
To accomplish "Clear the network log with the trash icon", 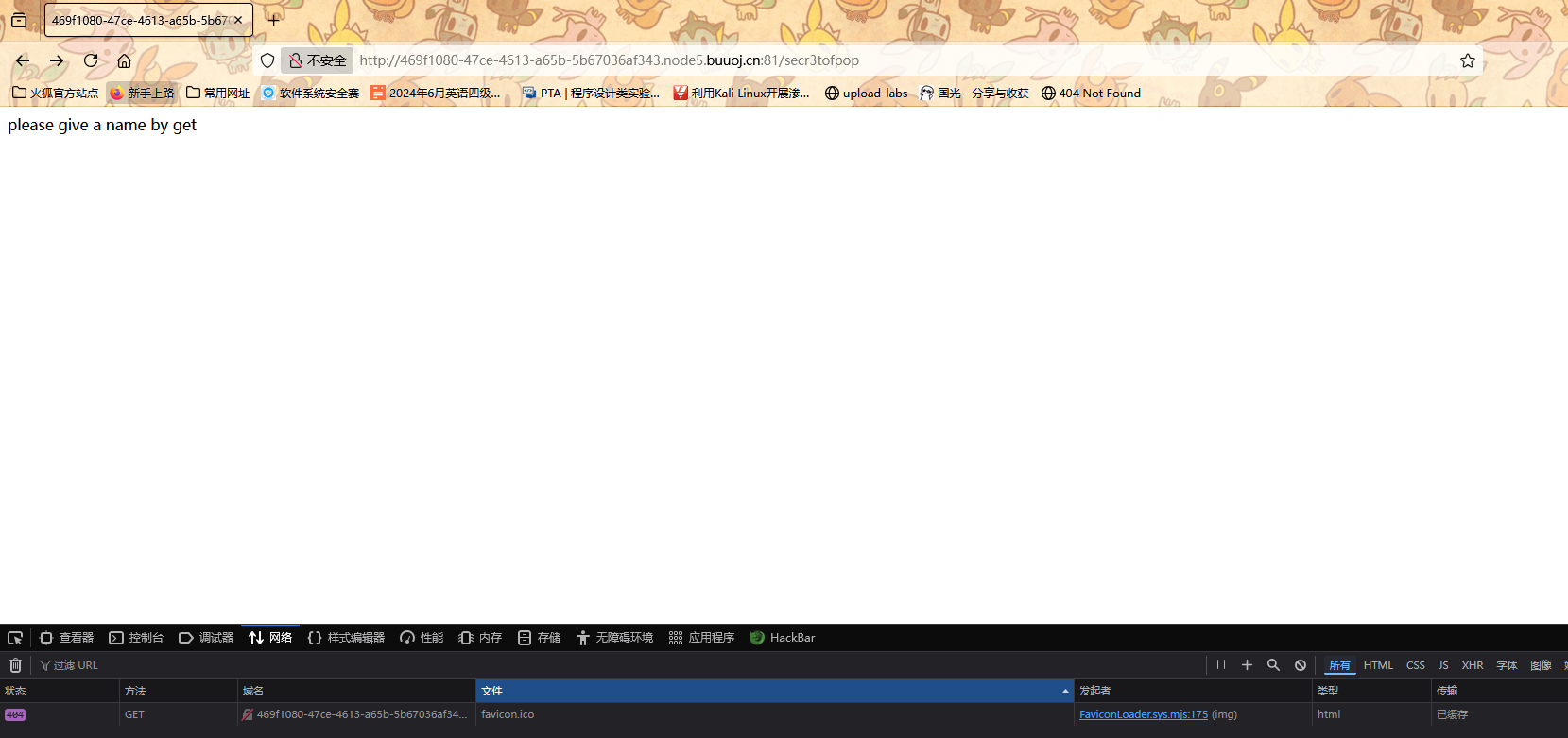I will point(15,665).
